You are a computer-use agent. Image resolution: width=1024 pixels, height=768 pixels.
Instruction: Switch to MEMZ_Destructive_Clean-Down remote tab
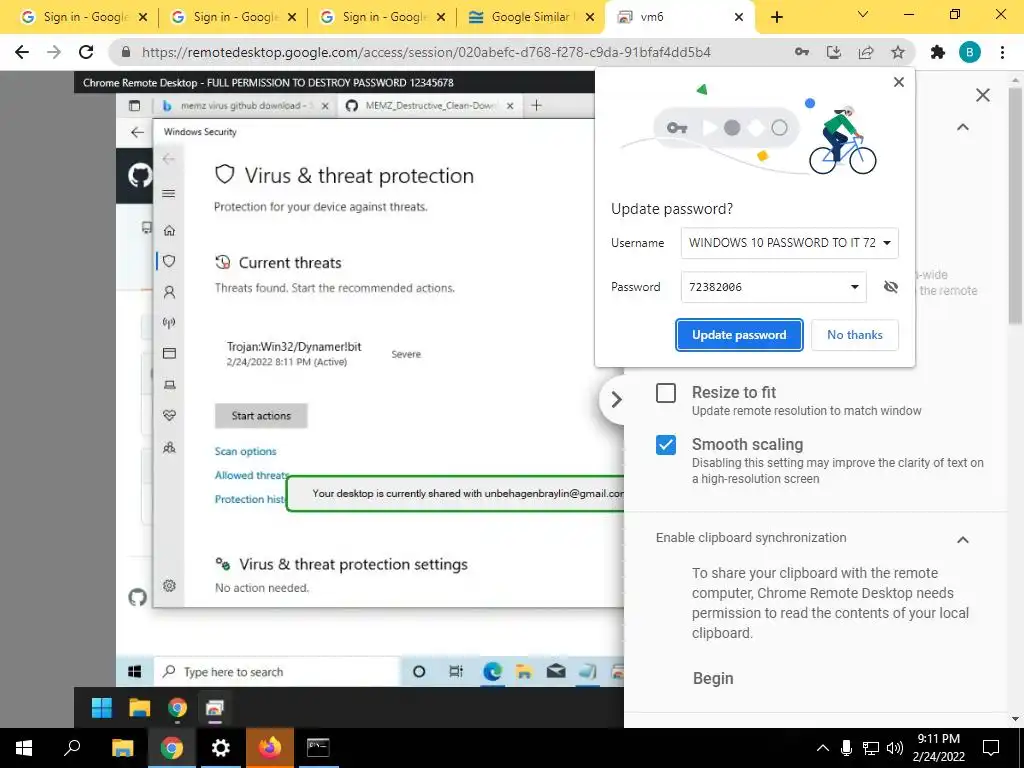[x=430, y=105]
